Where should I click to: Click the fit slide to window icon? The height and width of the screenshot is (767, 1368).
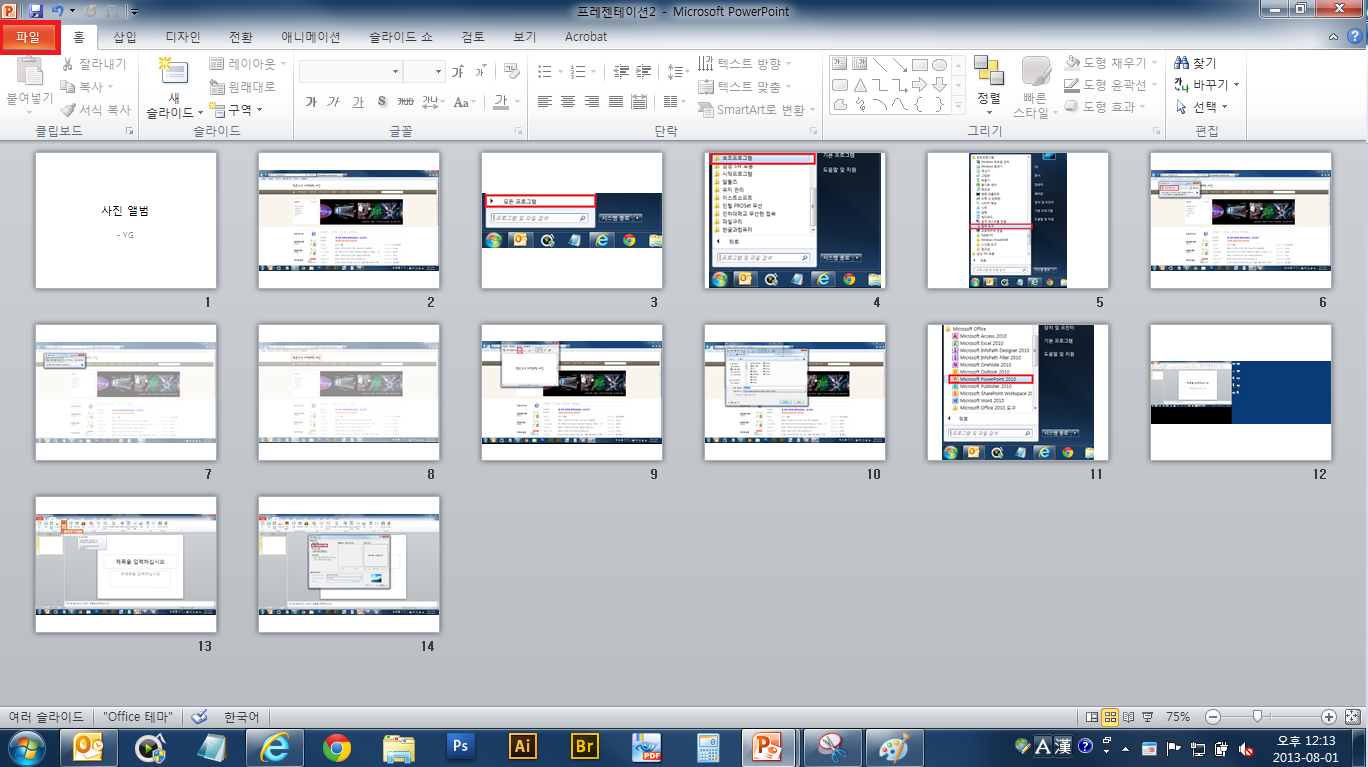click(x=1352, y=717)
